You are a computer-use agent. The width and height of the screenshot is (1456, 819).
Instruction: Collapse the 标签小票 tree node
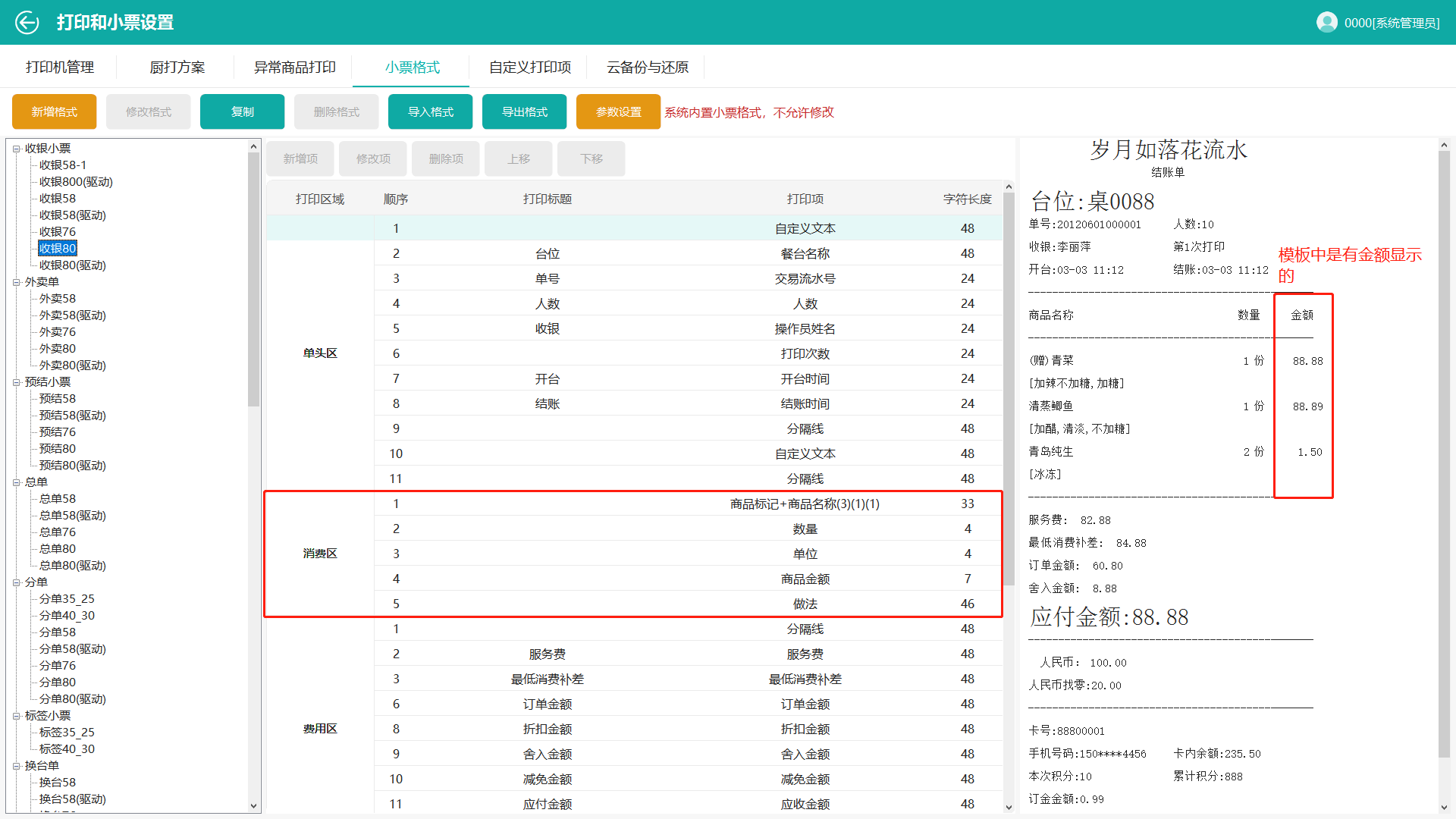tap(16, 716)
